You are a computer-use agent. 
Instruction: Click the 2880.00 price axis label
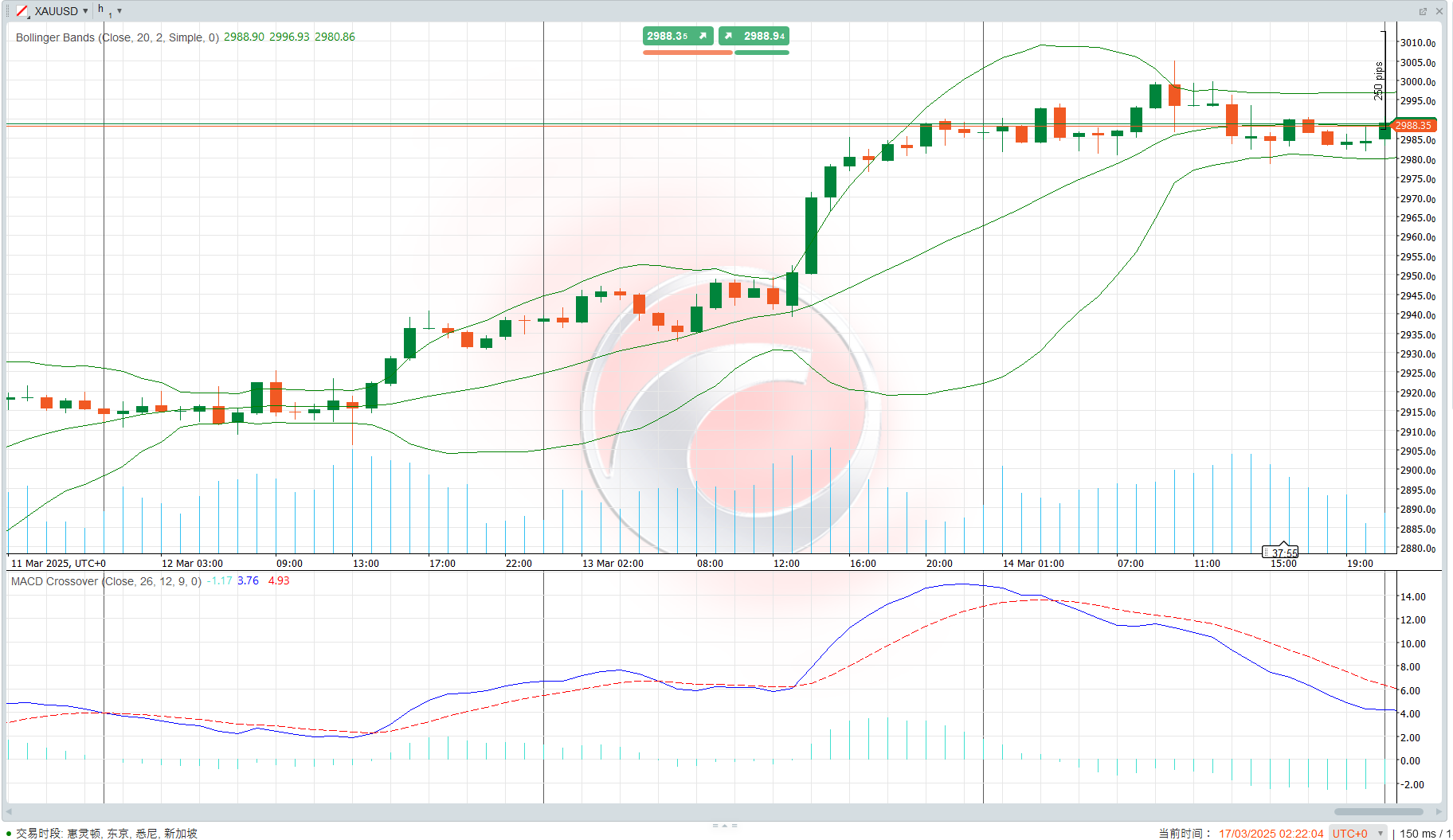[1418, 549]
